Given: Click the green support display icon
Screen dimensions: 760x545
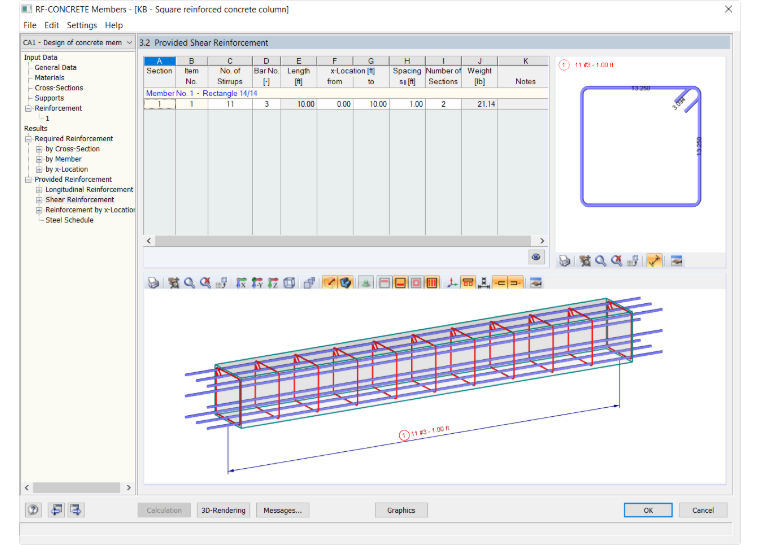Looking at the screenshot, I should [366, 283].
